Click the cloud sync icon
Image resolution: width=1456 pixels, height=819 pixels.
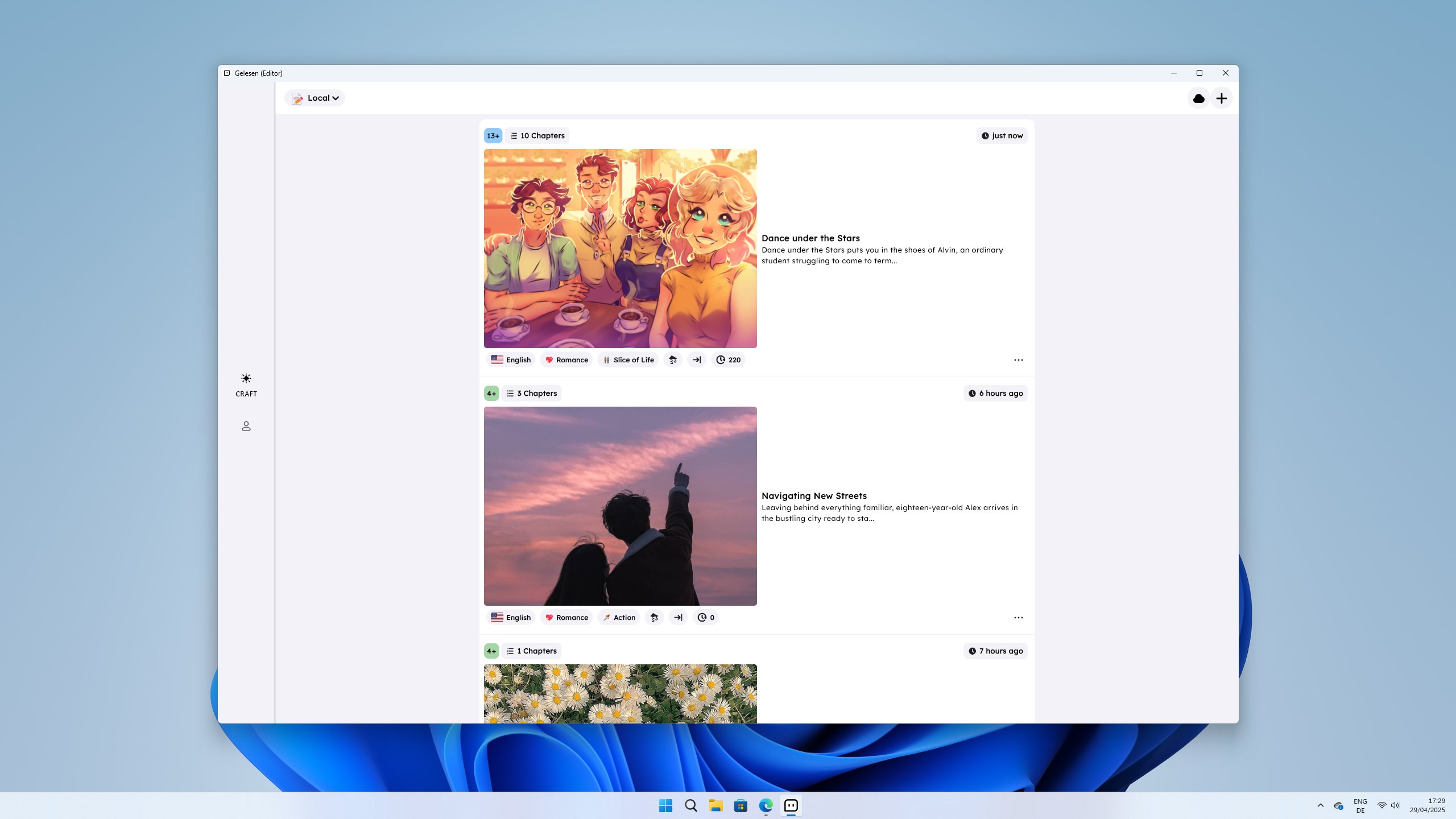[1198, 98]
